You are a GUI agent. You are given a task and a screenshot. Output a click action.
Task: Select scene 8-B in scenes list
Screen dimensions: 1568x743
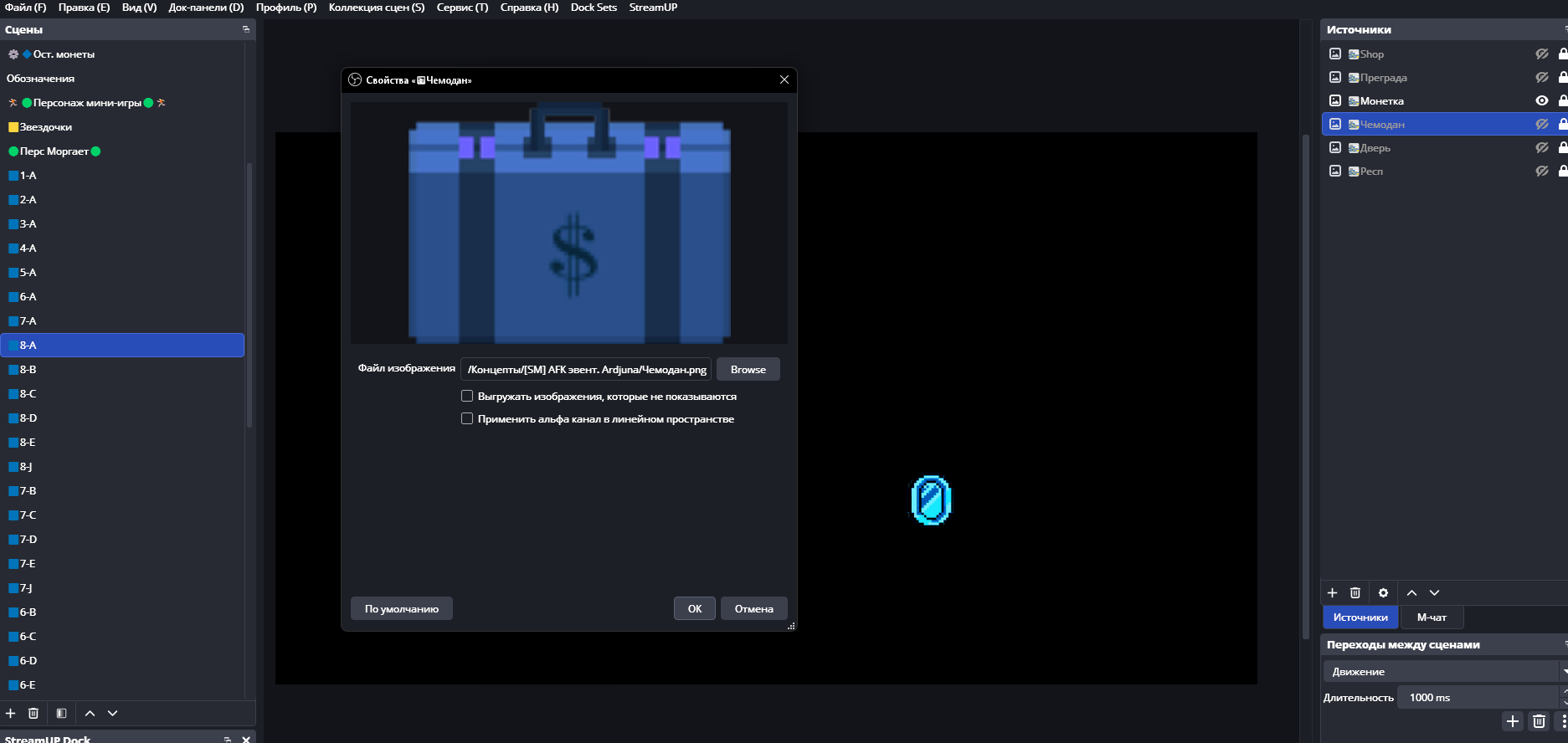point(28,369)
